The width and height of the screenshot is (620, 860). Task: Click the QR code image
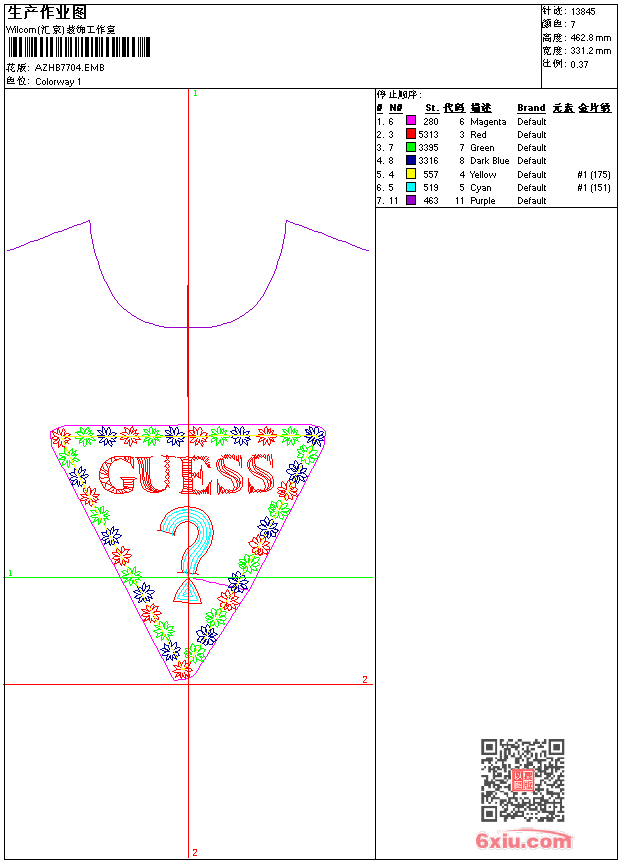click(x=523, y=780)
